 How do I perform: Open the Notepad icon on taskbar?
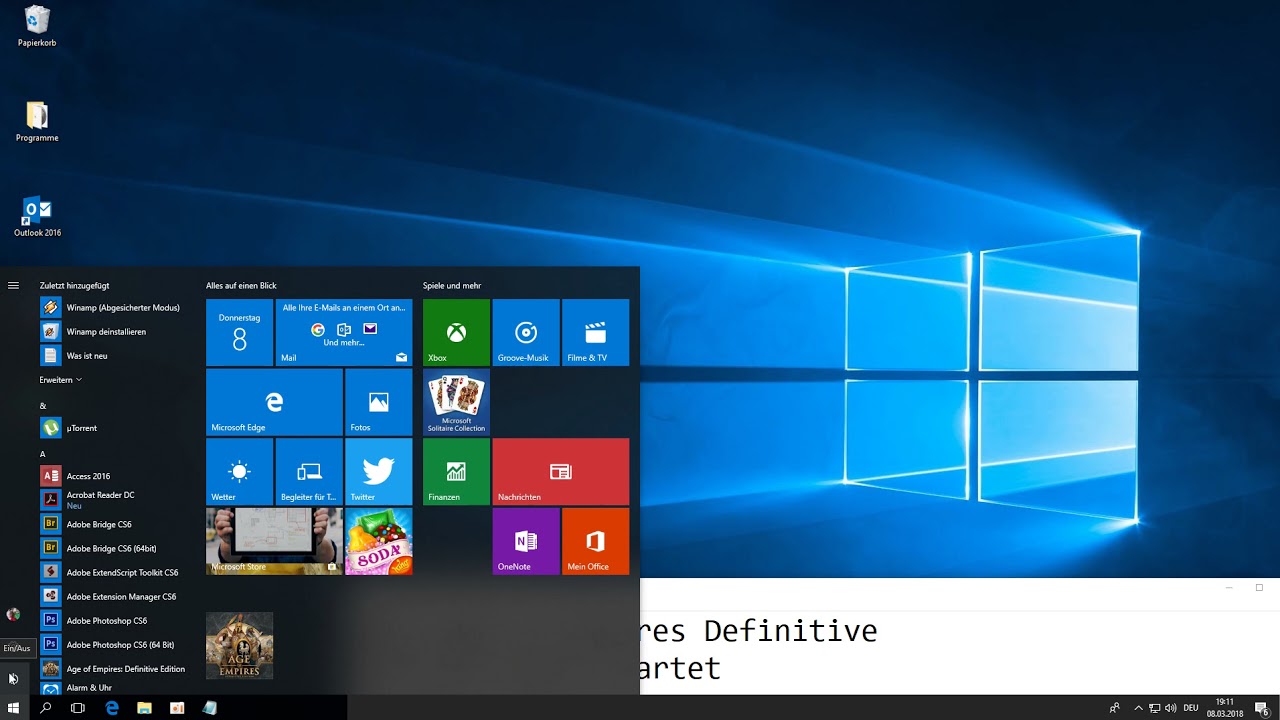[x=209, y=708]
